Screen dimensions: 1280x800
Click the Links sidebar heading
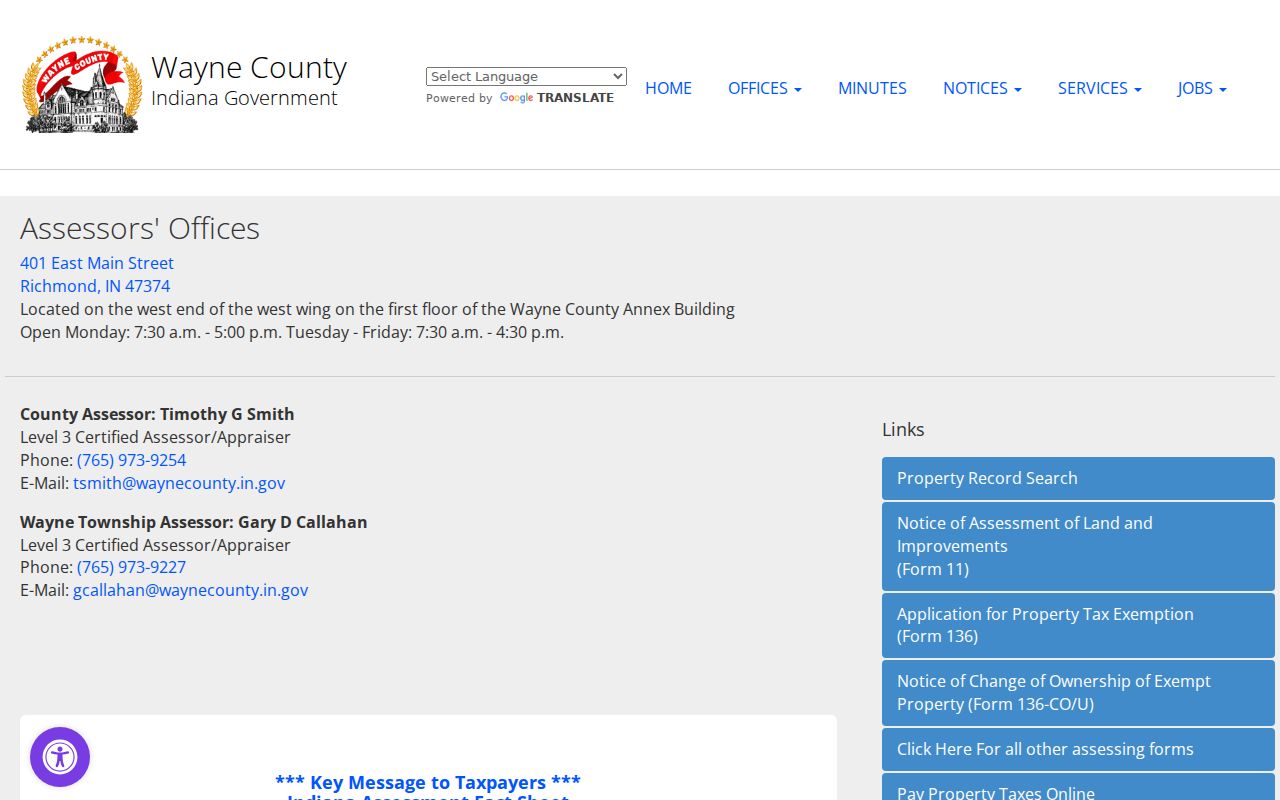903,429
